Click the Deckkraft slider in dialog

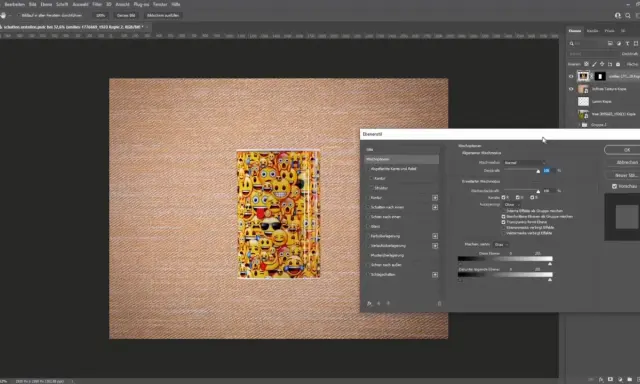click(x=521, y=171)
